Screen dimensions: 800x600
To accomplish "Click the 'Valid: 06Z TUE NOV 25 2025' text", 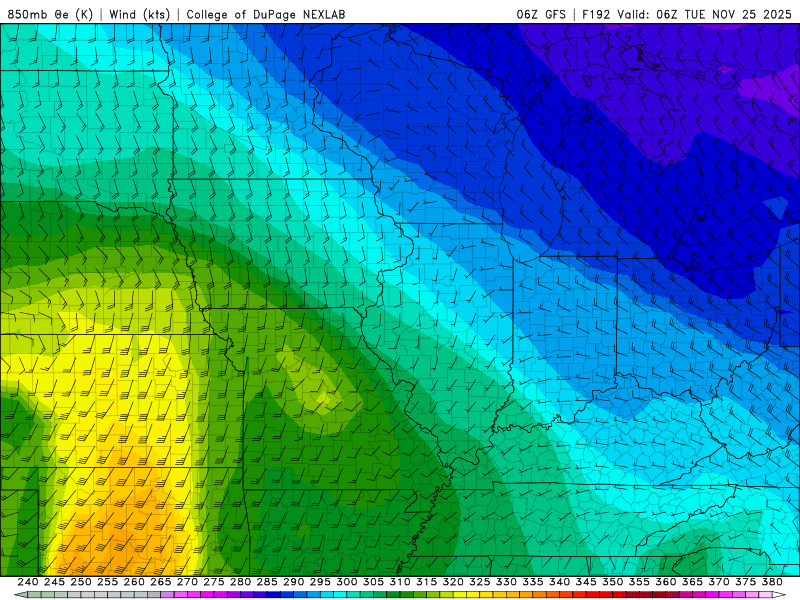I will tap(704, 14).
